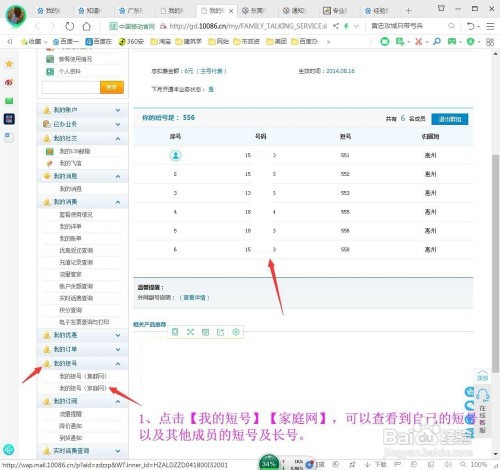
Task: Open 我的短号（家庭网）in the sidebar
Action: point(83,388)
